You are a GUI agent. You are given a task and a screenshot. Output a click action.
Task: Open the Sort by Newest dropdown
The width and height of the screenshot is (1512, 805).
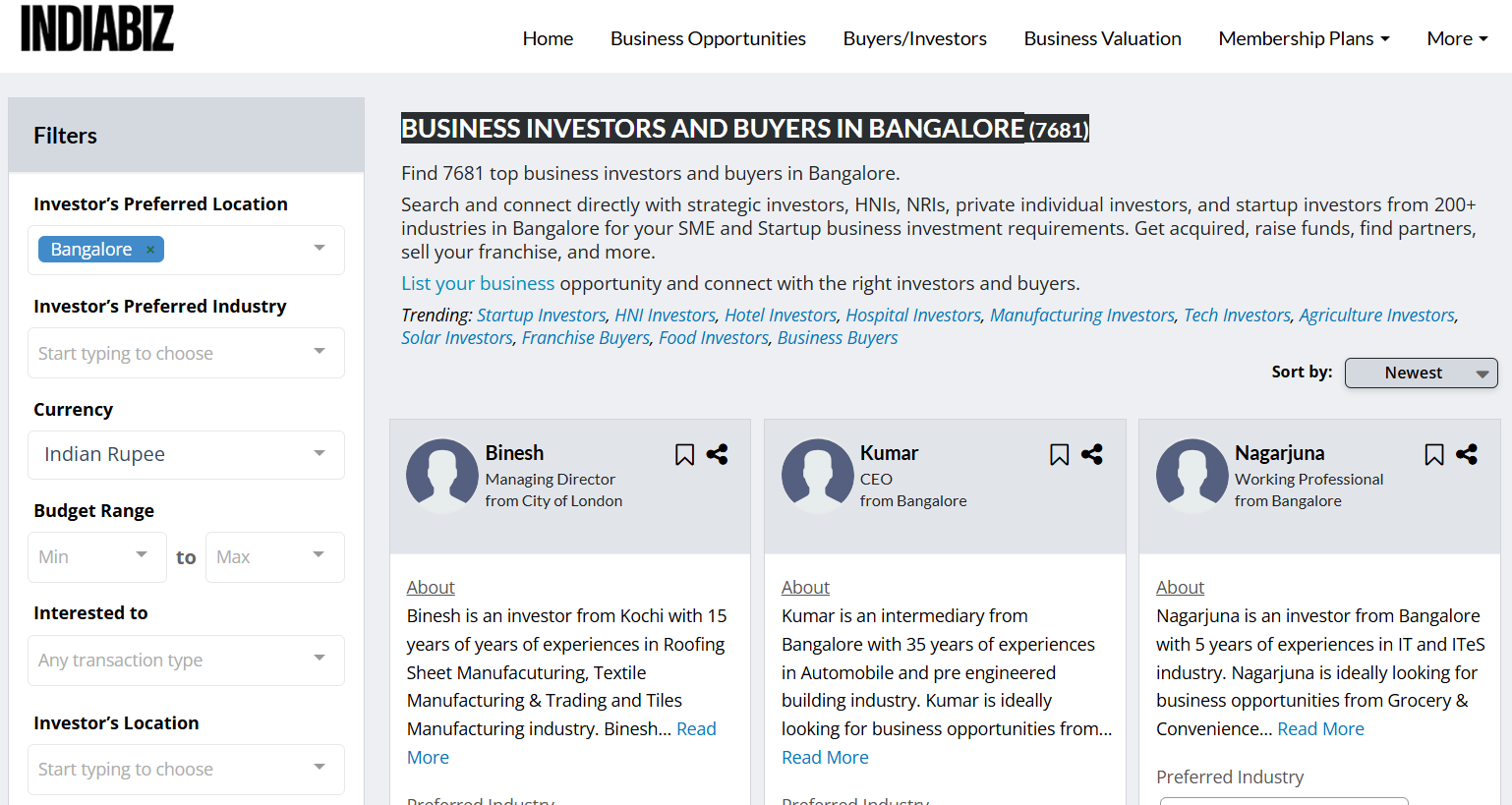[x=1421, y=373]
